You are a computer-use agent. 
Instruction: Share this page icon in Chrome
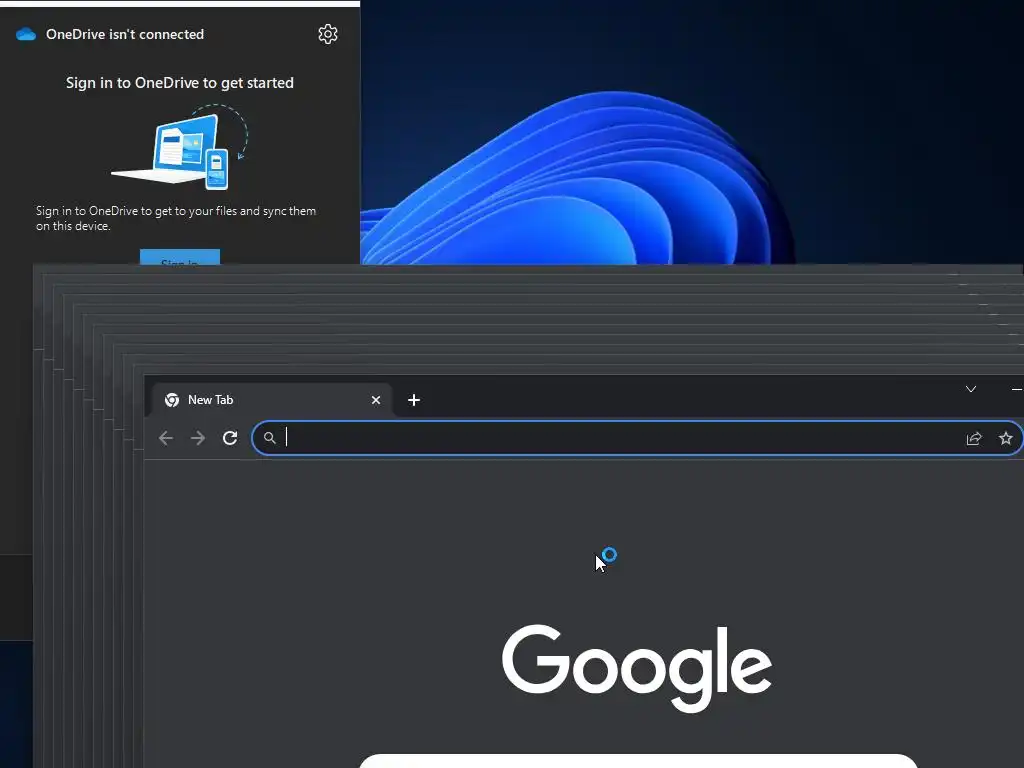(x=974, y=438)
